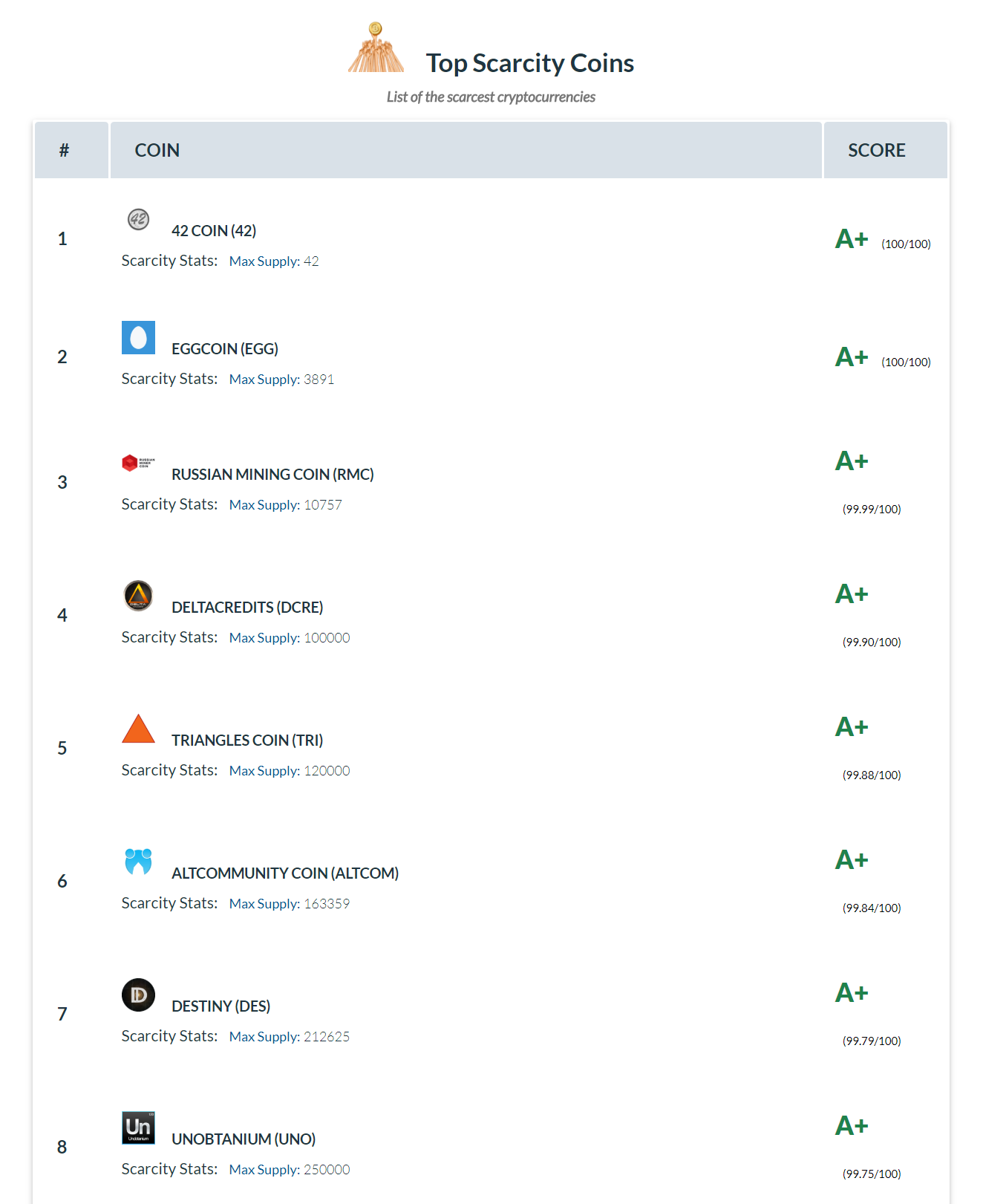Click the orange Triangles Coin icon
This screenshot has width=983, height=1204.
pyautogui.click(x=138, y=729)
